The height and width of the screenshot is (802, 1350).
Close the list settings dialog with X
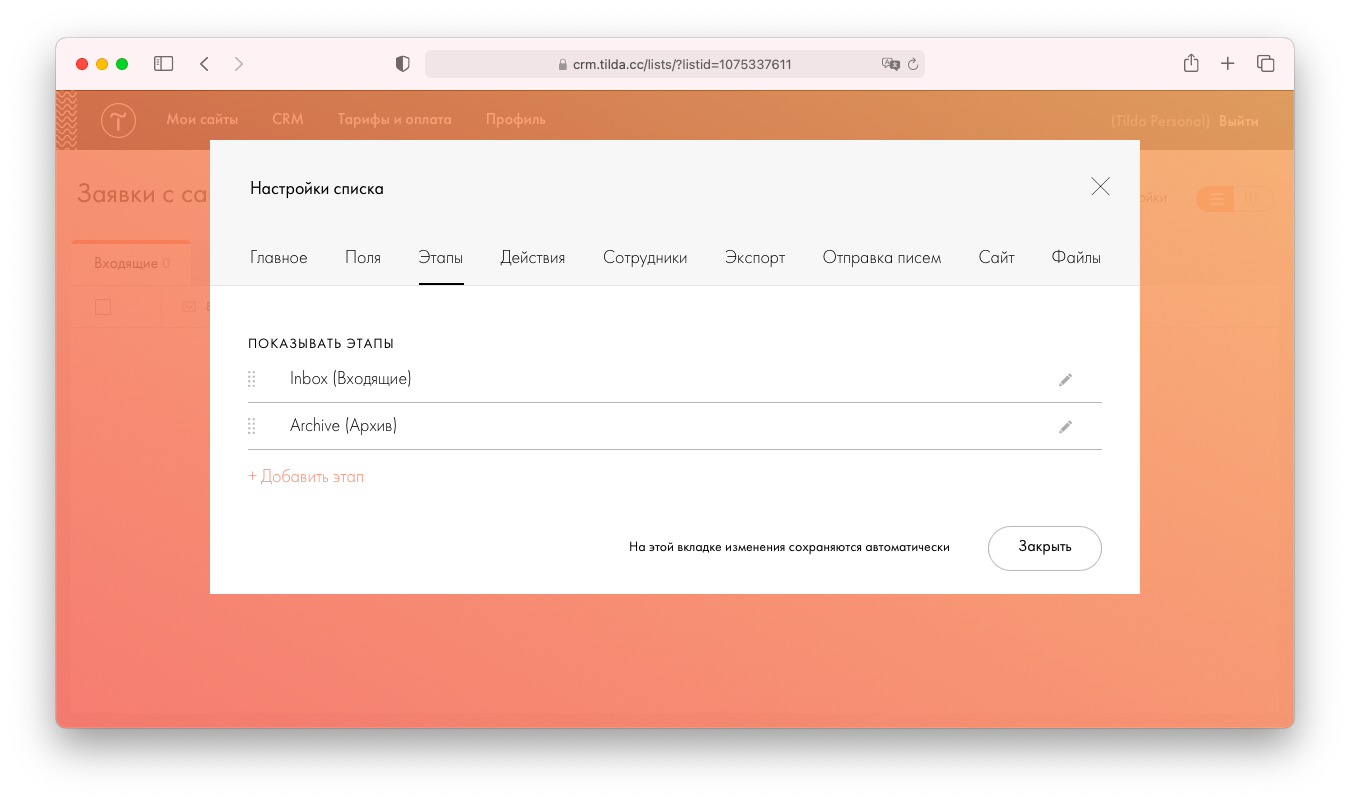point(1100,186)
